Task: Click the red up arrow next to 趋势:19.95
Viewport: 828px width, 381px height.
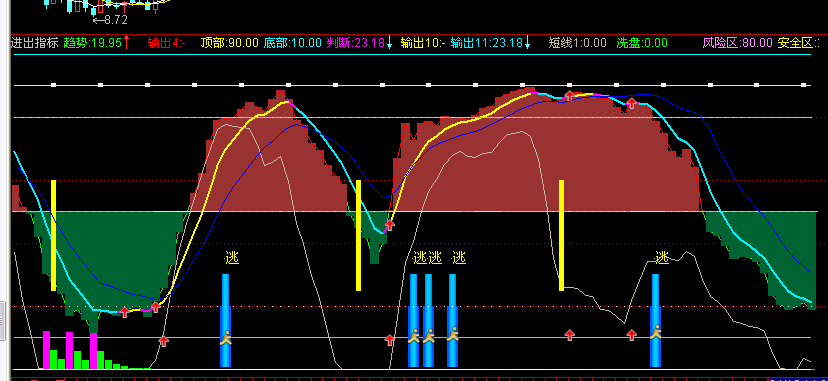Action: coord(126,43)
